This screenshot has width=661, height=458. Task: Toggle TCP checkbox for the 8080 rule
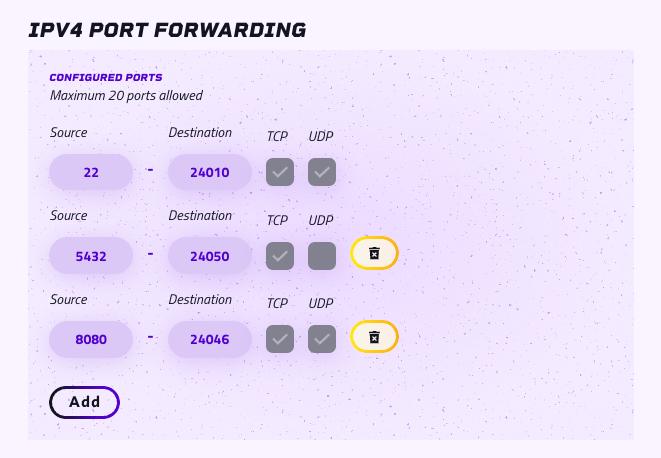280,339
